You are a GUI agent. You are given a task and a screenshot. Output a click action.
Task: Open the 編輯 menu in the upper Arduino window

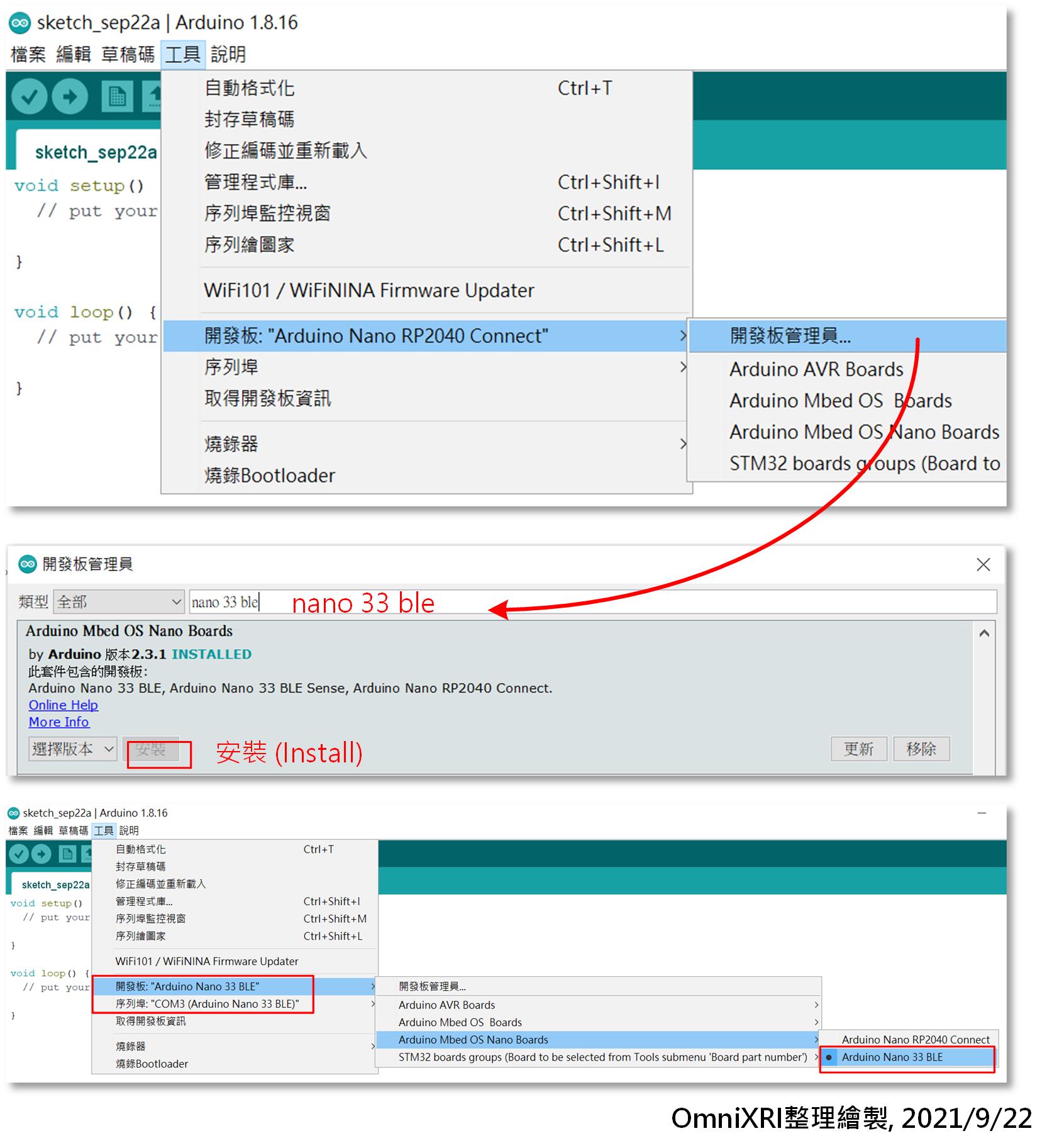pos(74,55)
